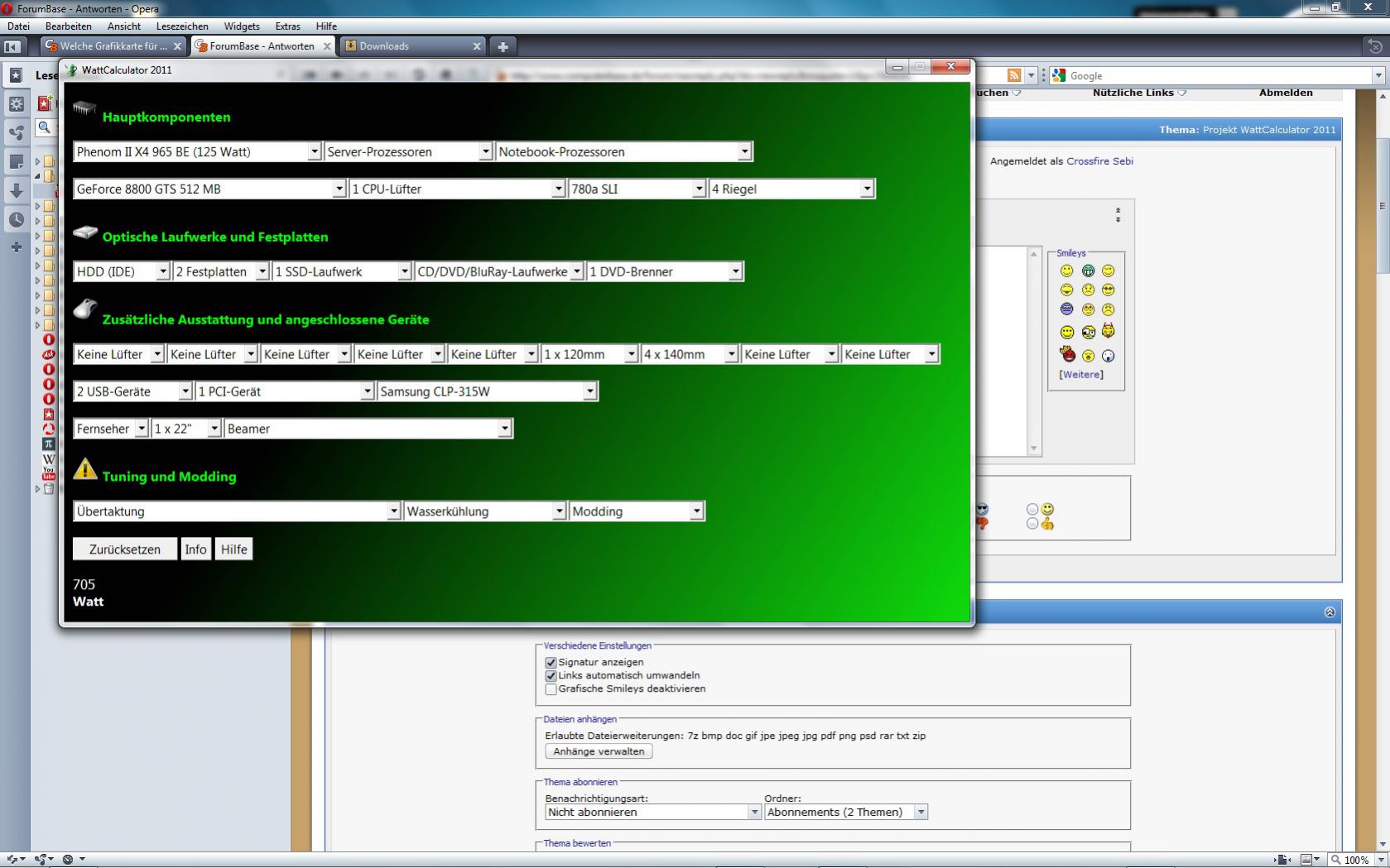The width and height of the screenshot is (1390, 868).
Task: Open the '4 Riegel' RAM dropdown
Action: (791, 189)
